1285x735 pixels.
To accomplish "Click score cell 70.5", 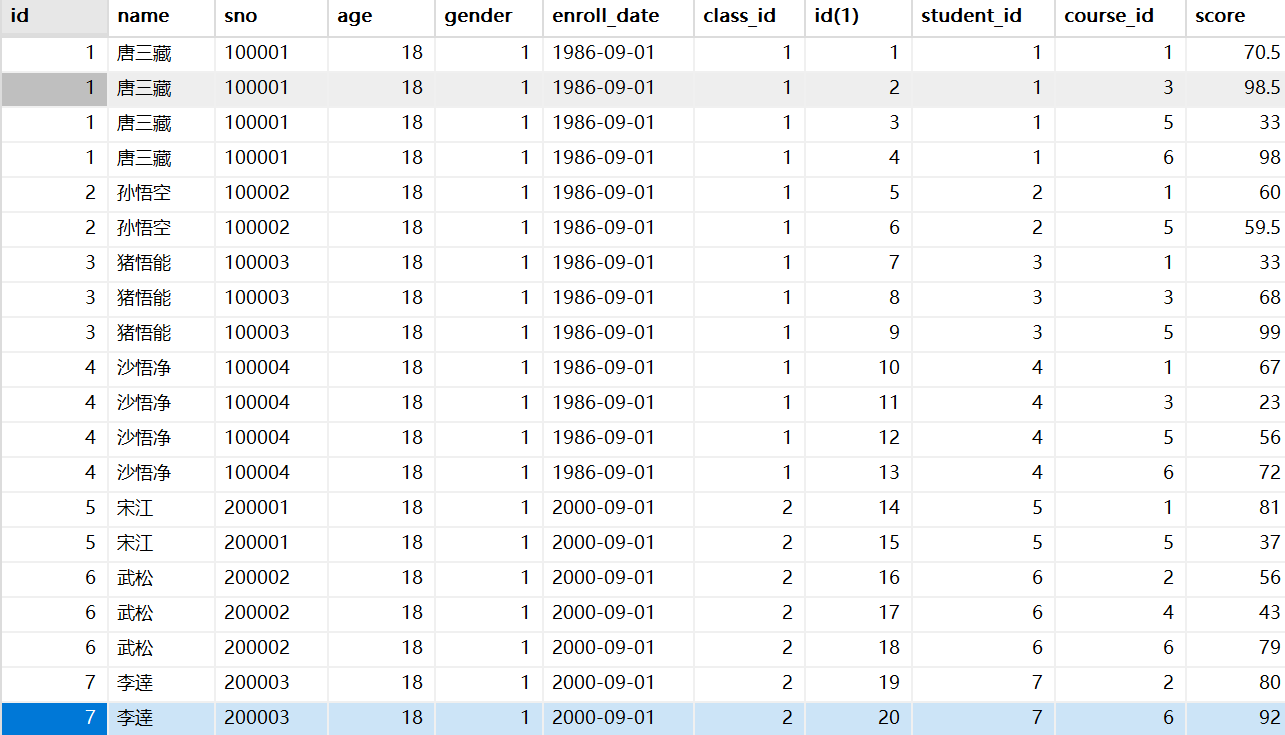I will tap(1235, 53).
